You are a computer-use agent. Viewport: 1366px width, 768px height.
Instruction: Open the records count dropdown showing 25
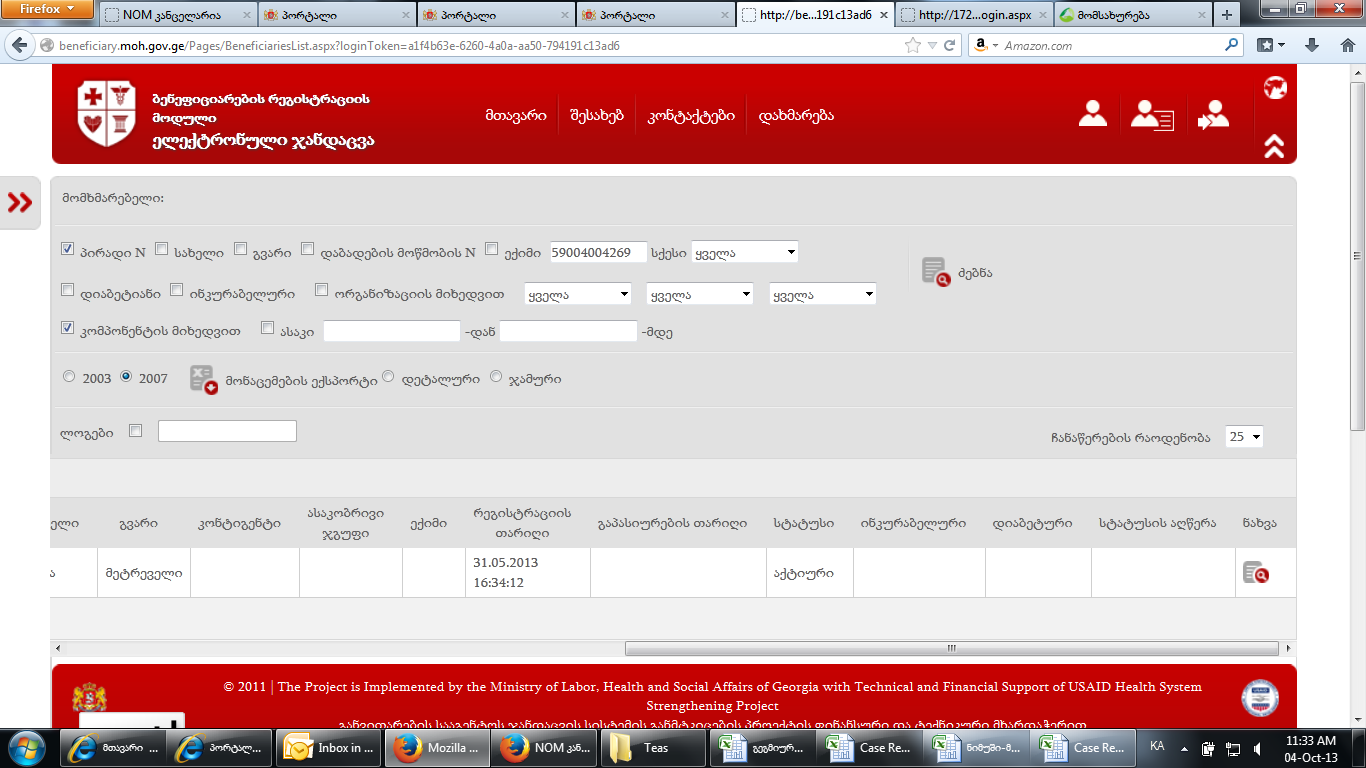[x=1244, y=437]
